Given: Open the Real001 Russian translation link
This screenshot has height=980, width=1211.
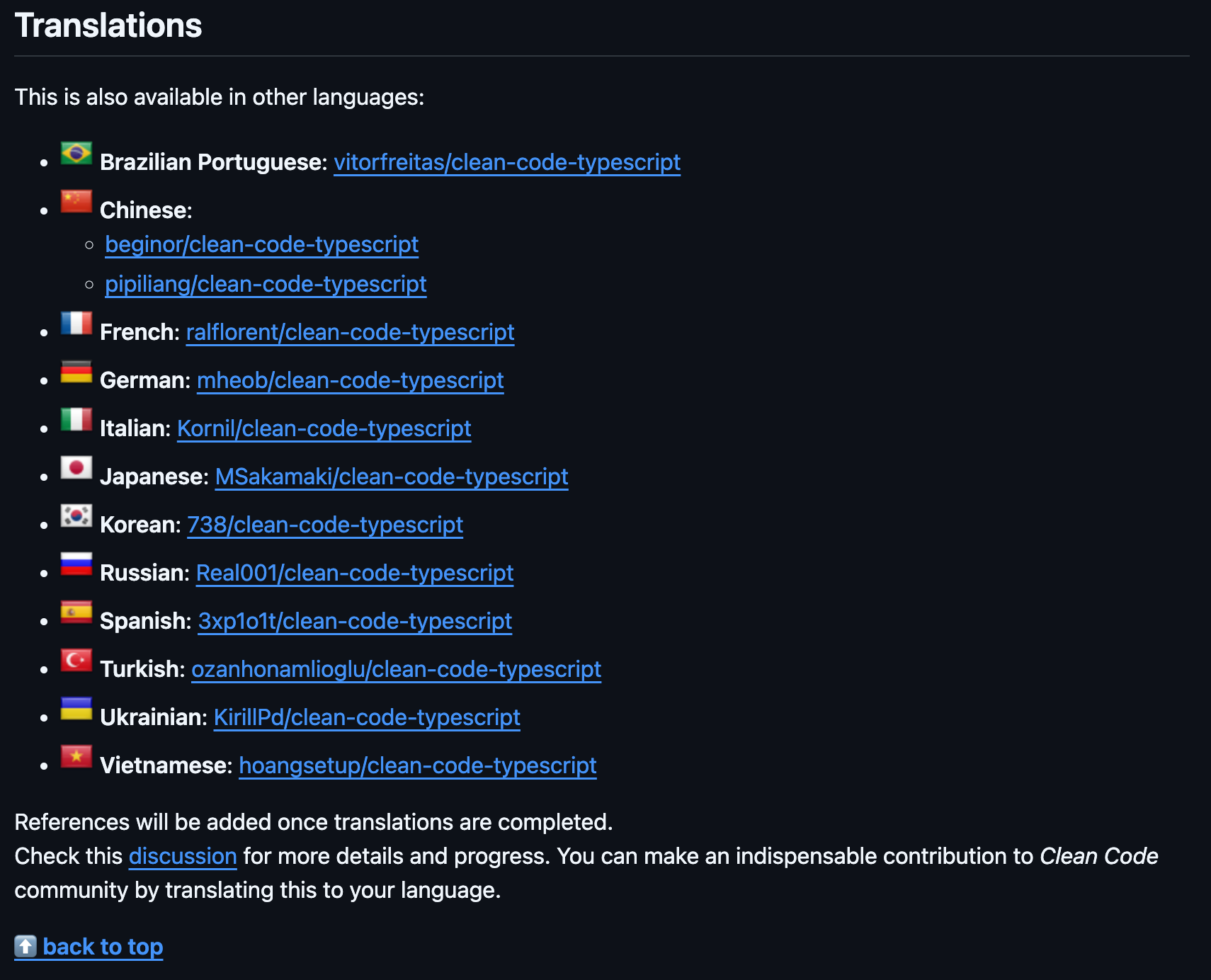Looking at the screenshot, I should (x=354, y=573).
